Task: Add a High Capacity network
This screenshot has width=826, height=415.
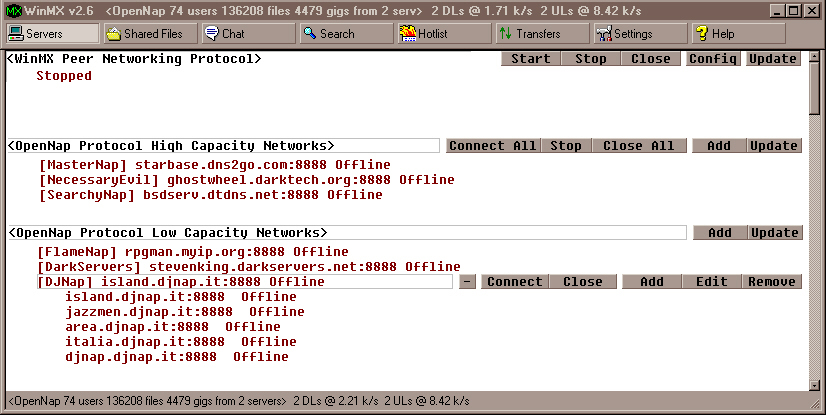Action: click(719, 146)
